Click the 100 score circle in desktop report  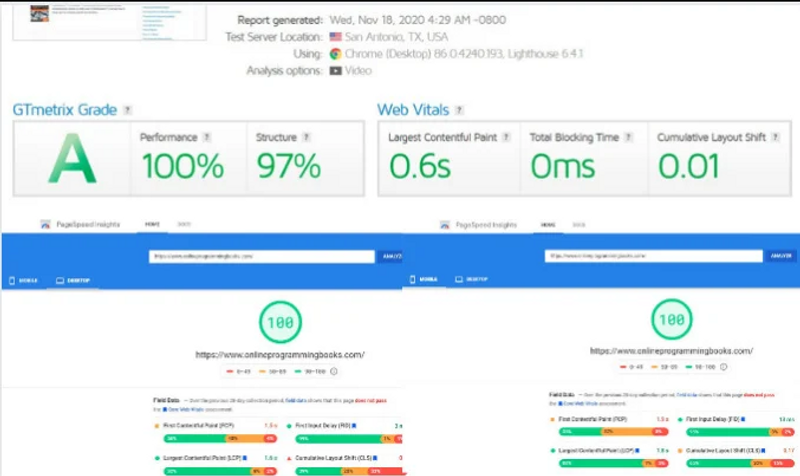point(280,322)
